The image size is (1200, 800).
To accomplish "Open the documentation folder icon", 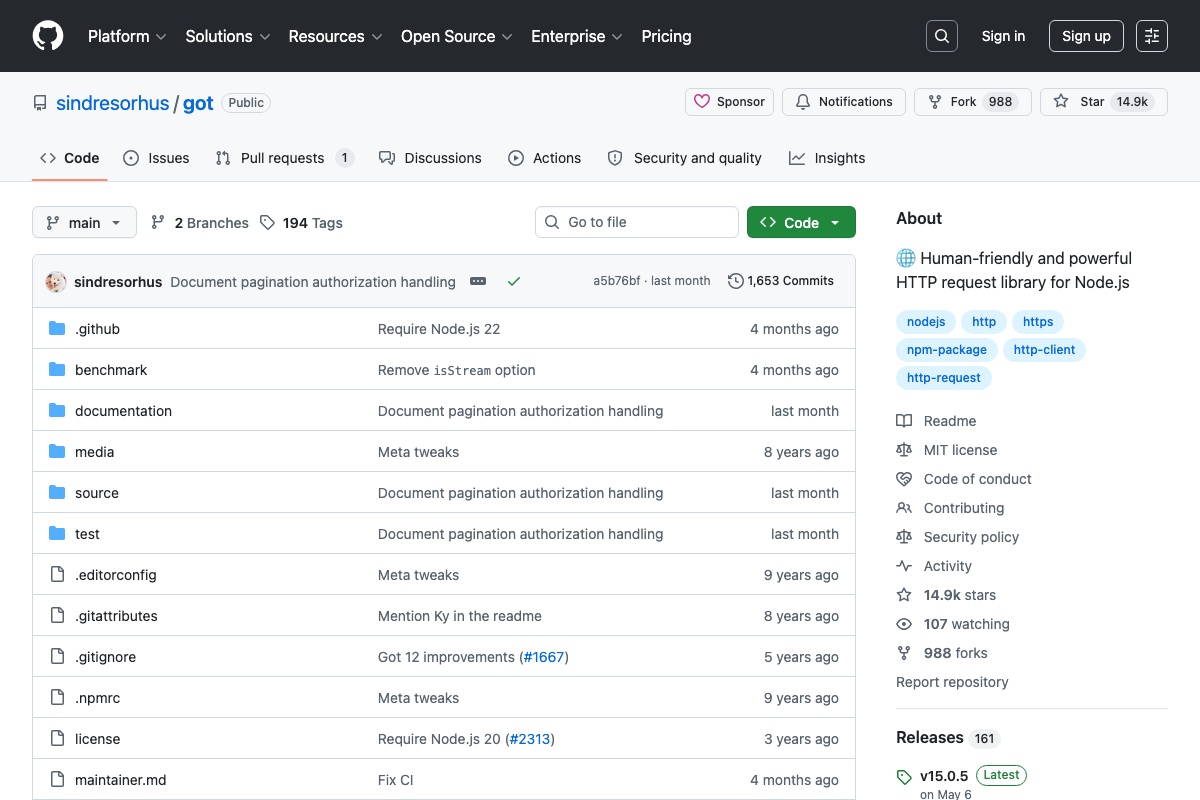I will click(x=57, y=411).
